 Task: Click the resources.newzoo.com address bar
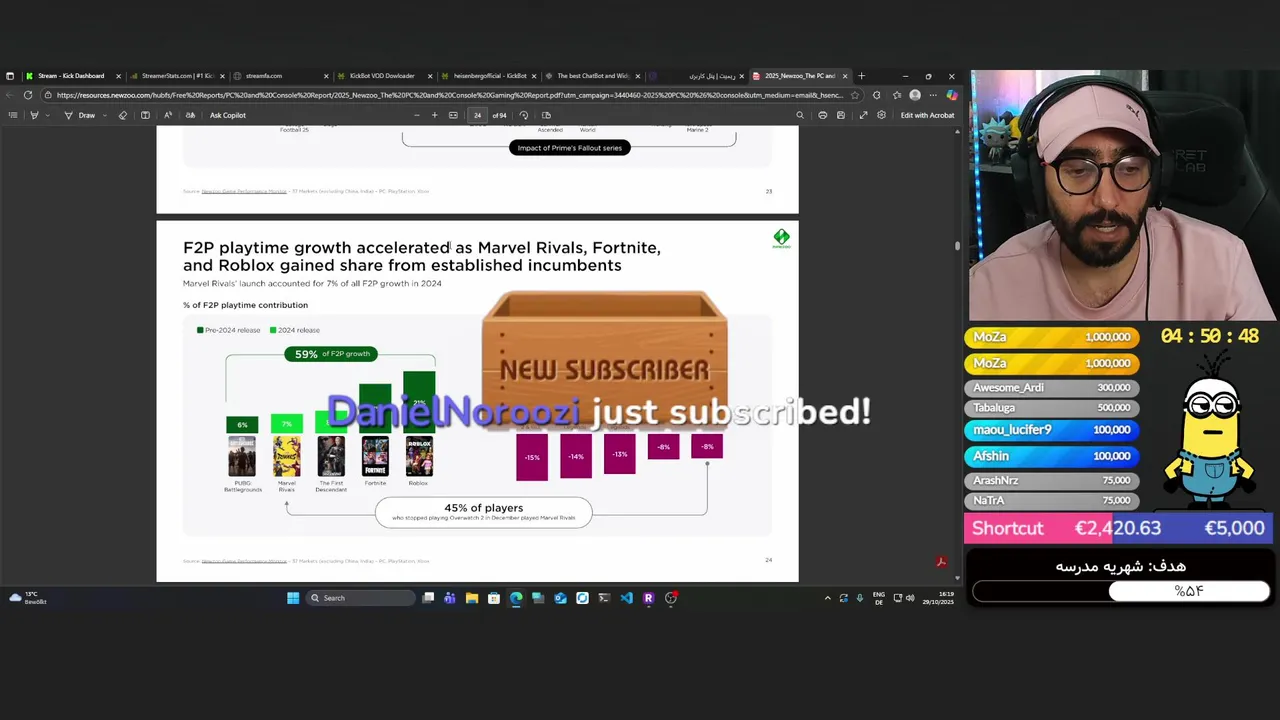[x=450, y=95]
